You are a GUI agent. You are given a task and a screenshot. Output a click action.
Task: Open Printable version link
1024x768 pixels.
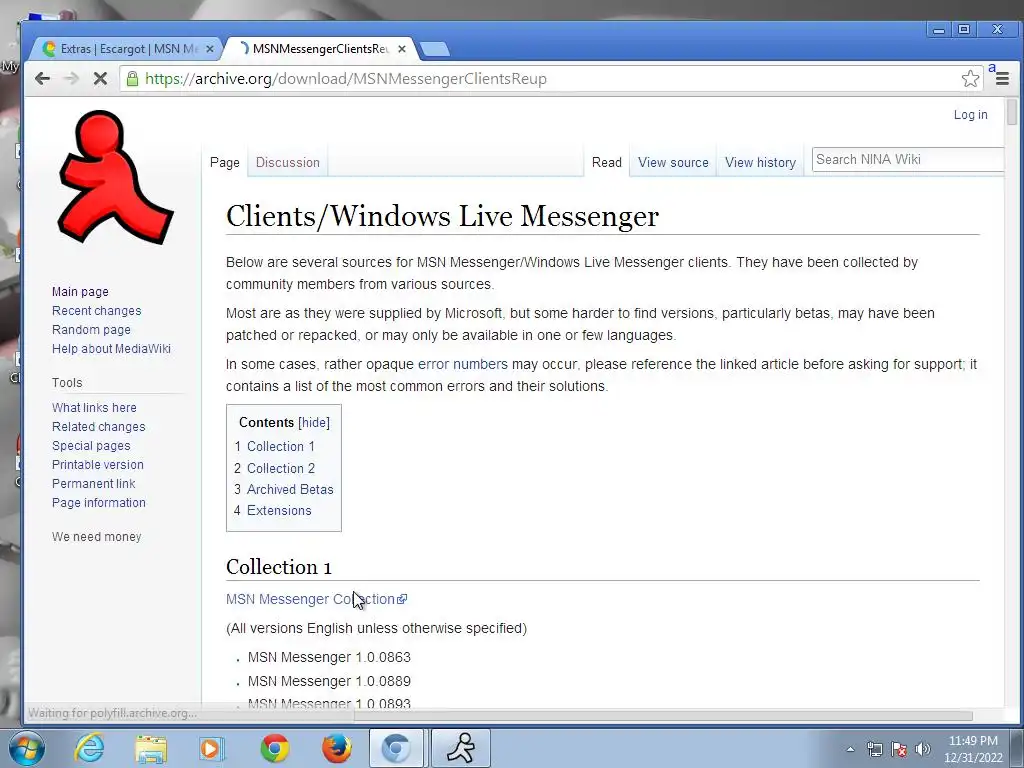[x=98, y=464]
